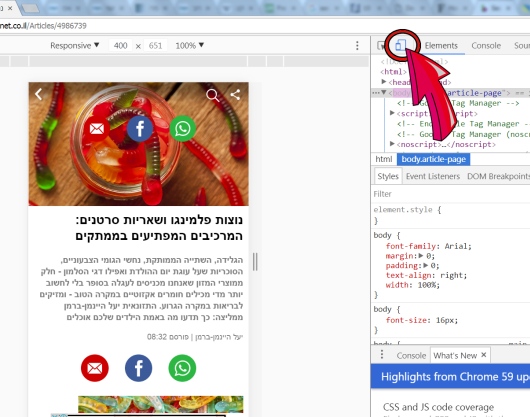
Task: Tap the share icon on article image
Action: point(235,95)
